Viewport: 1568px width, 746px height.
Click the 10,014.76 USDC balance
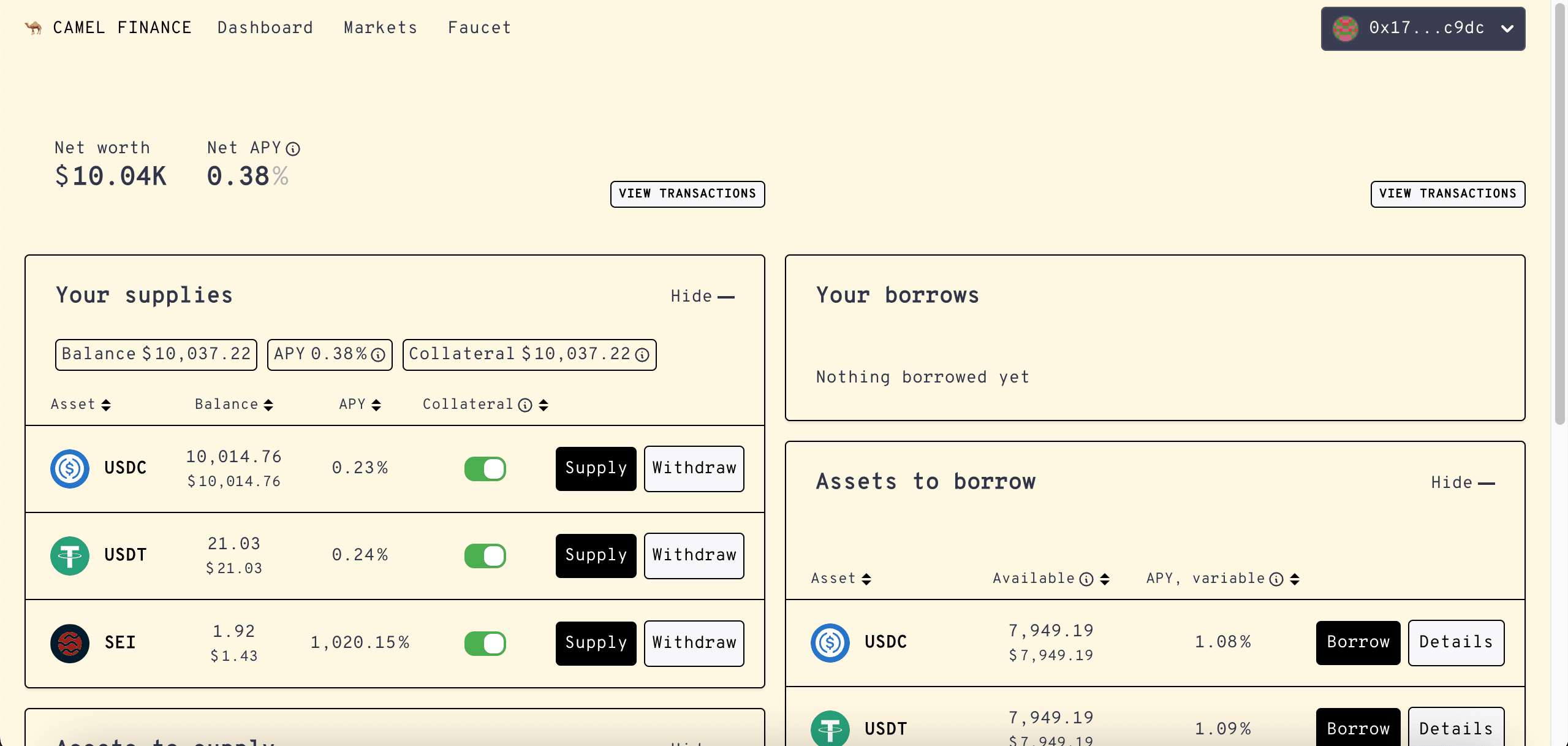[x=234, y=457]
